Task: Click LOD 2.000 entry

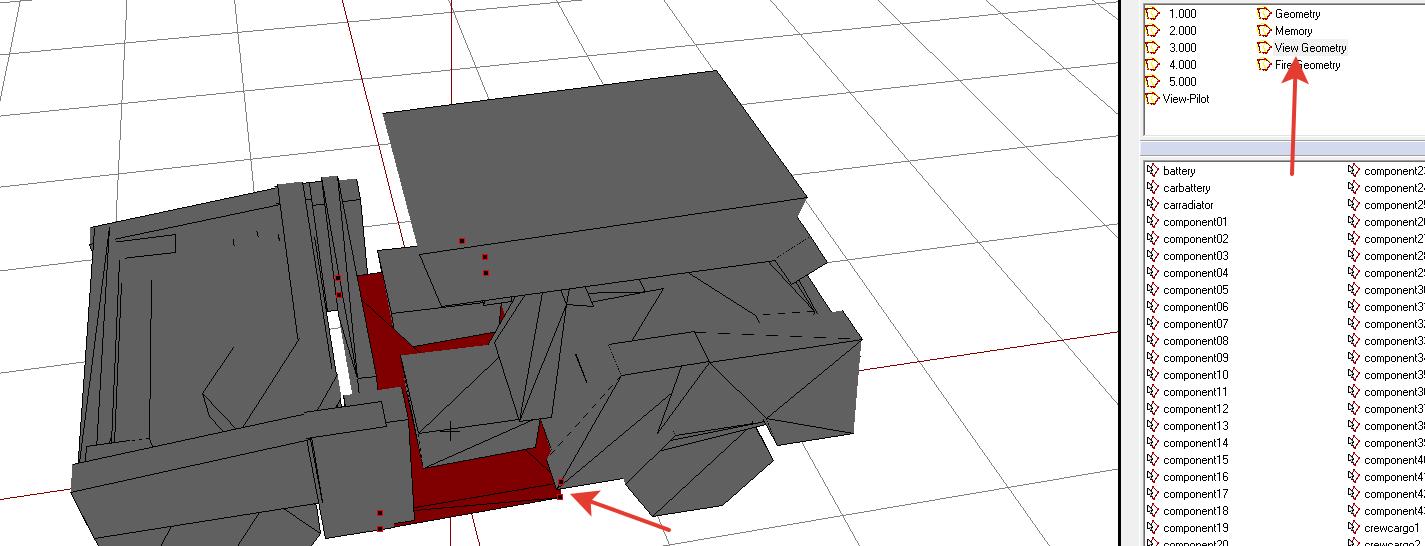Action: [x=1181, y=31]
